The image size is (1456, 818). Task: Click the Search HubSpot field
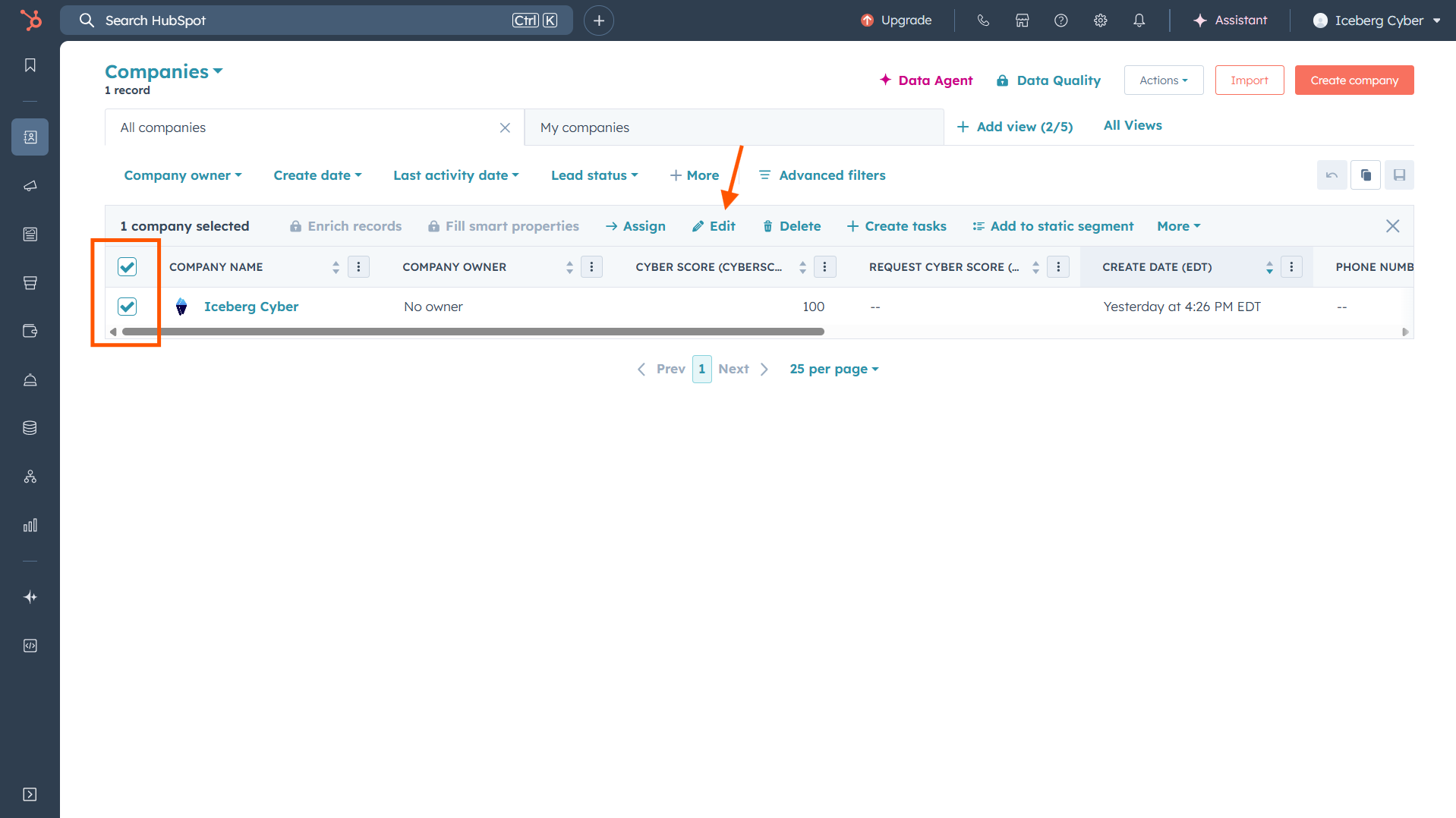click(317, 20)
